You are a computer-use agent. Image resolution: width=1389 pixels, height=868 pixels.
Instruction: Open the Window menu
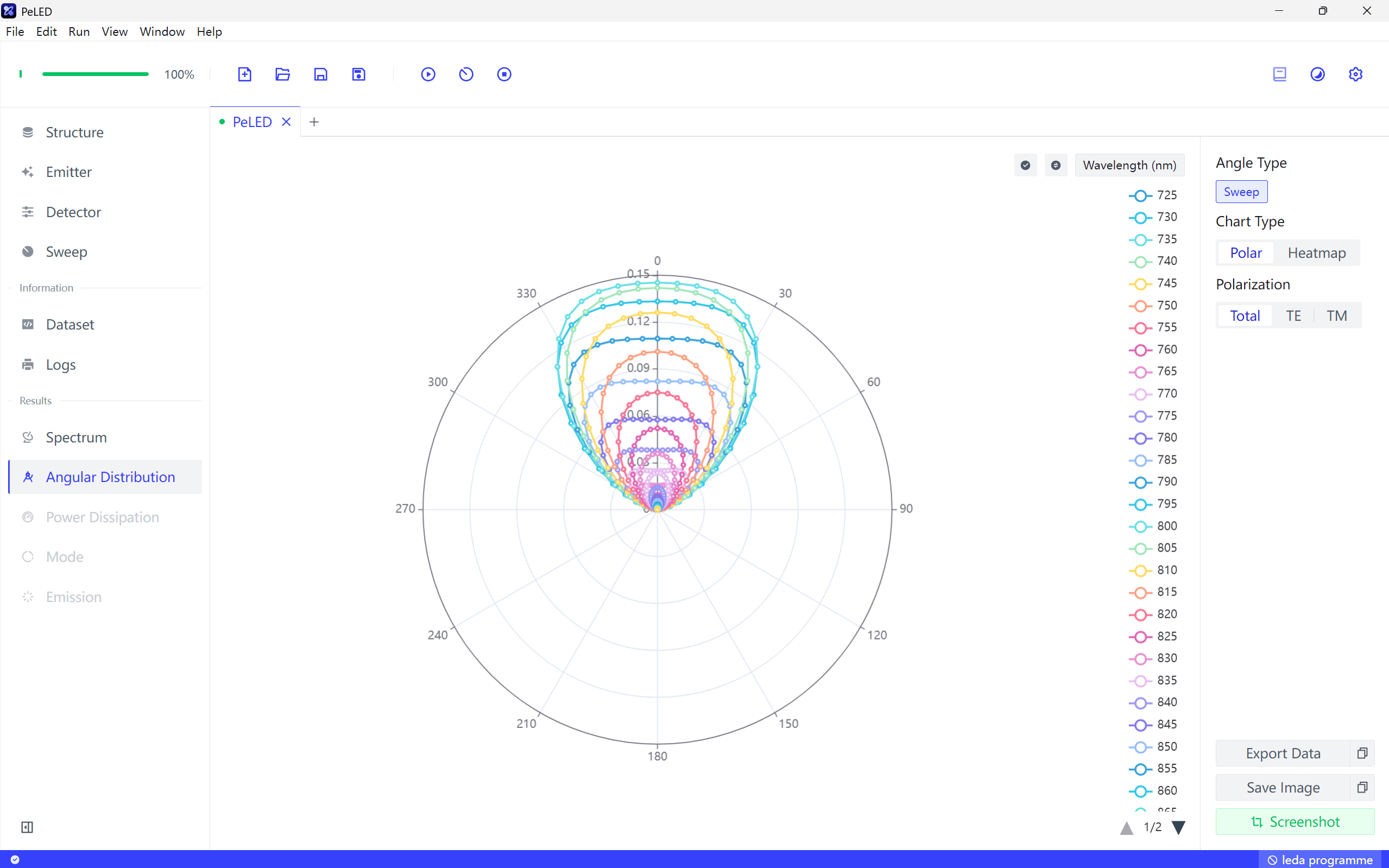coord(162,31)
